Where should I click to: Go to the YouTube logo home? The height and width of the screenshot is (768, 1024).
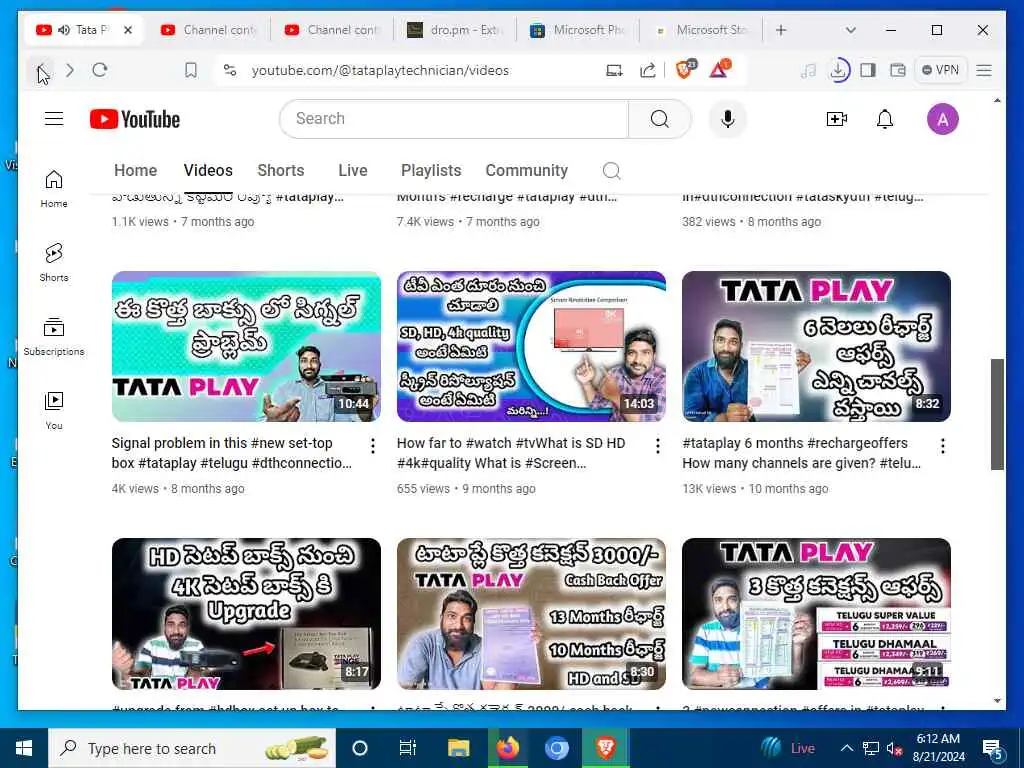[x=135, y=119]
